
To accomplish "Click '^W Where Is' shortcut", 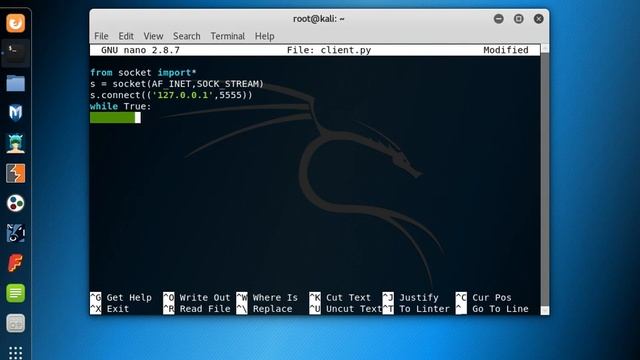I will point(267,298).
